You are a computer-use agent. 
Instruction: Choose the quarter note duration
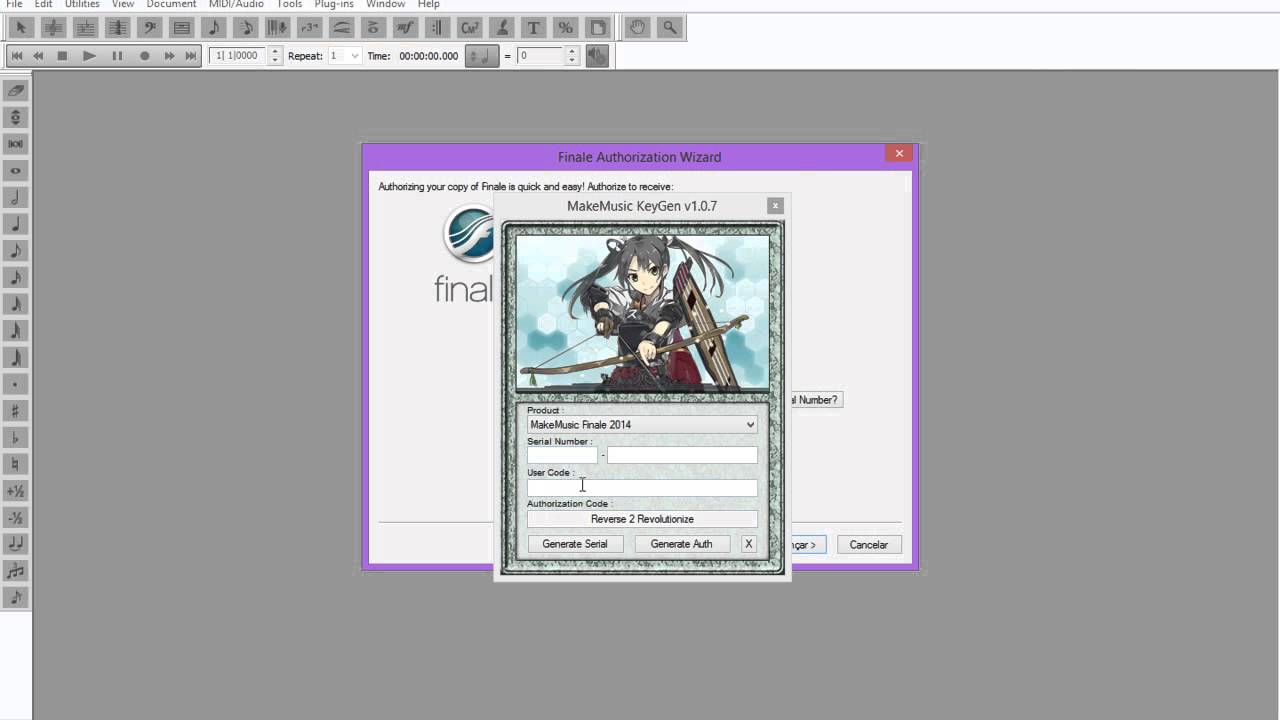[x=15, y=224]
